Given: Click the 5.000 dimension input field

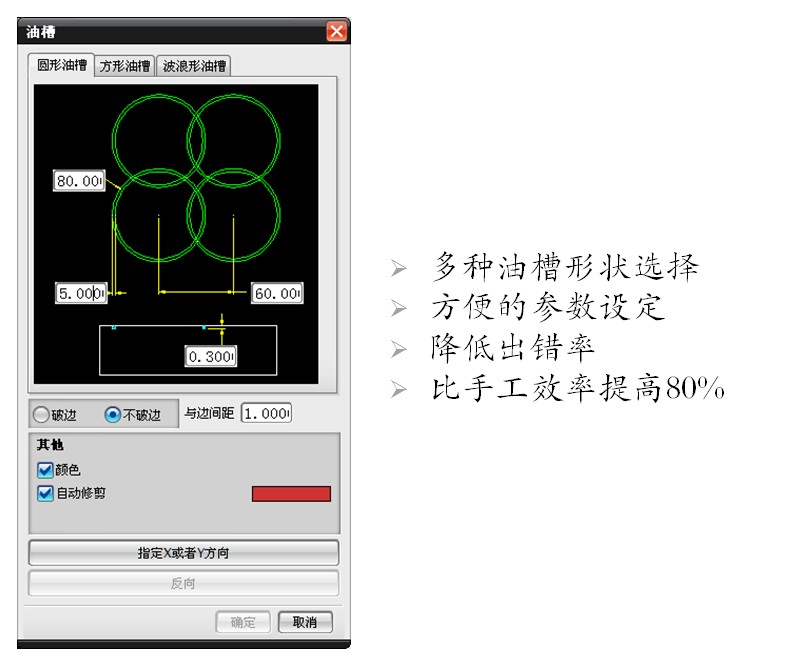Looking at the screenshot, I should 80,293.
